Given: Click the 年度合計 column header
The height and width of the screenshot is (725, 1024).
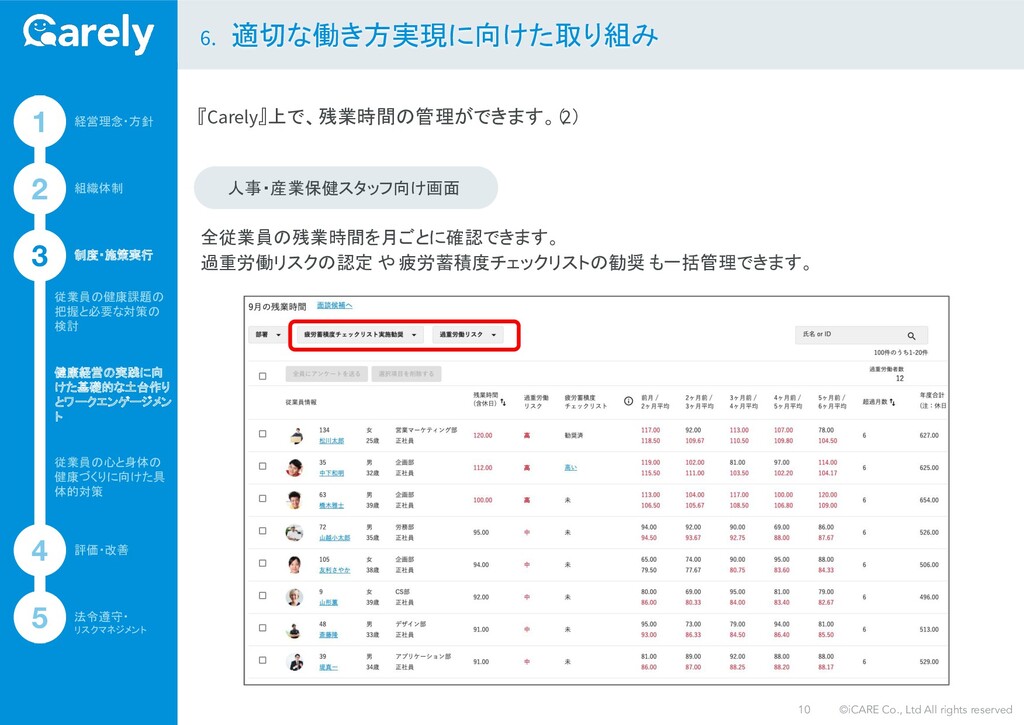Looking at the screenshot, I should click(x=932, y=400).
